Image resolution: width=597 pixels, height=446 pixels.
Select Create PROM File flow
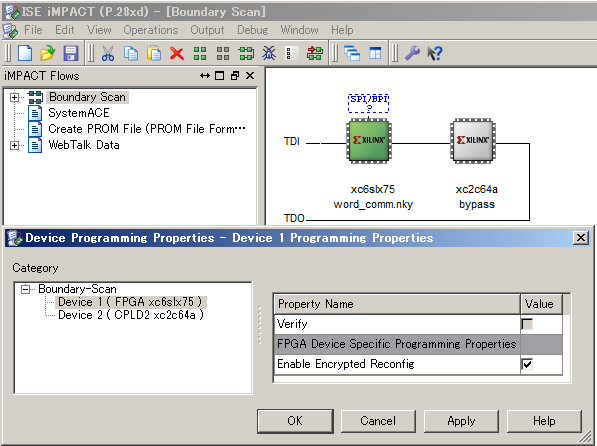(147, 129)
